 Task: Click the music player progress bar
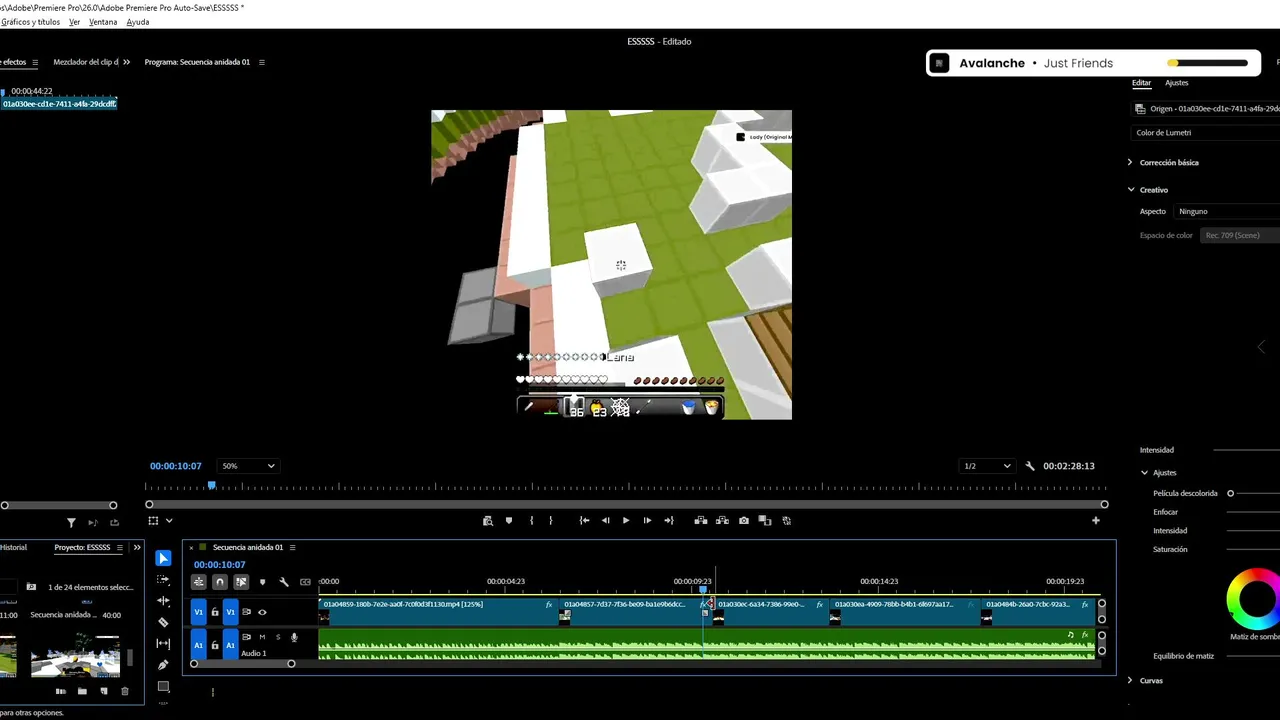(x=1208, y=63)
